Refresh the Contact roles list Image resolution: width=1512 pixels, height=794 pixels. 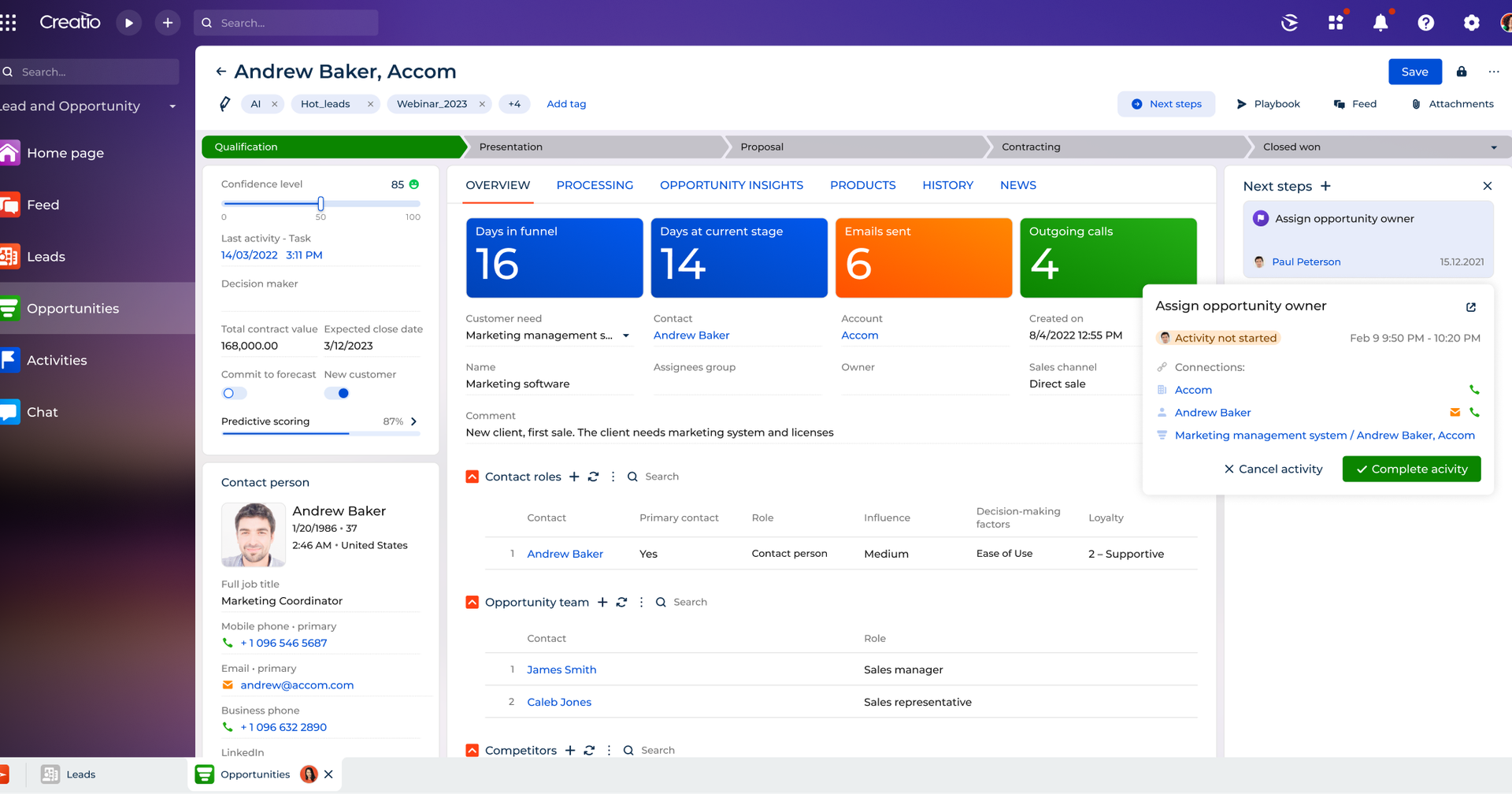pos(594,477)
